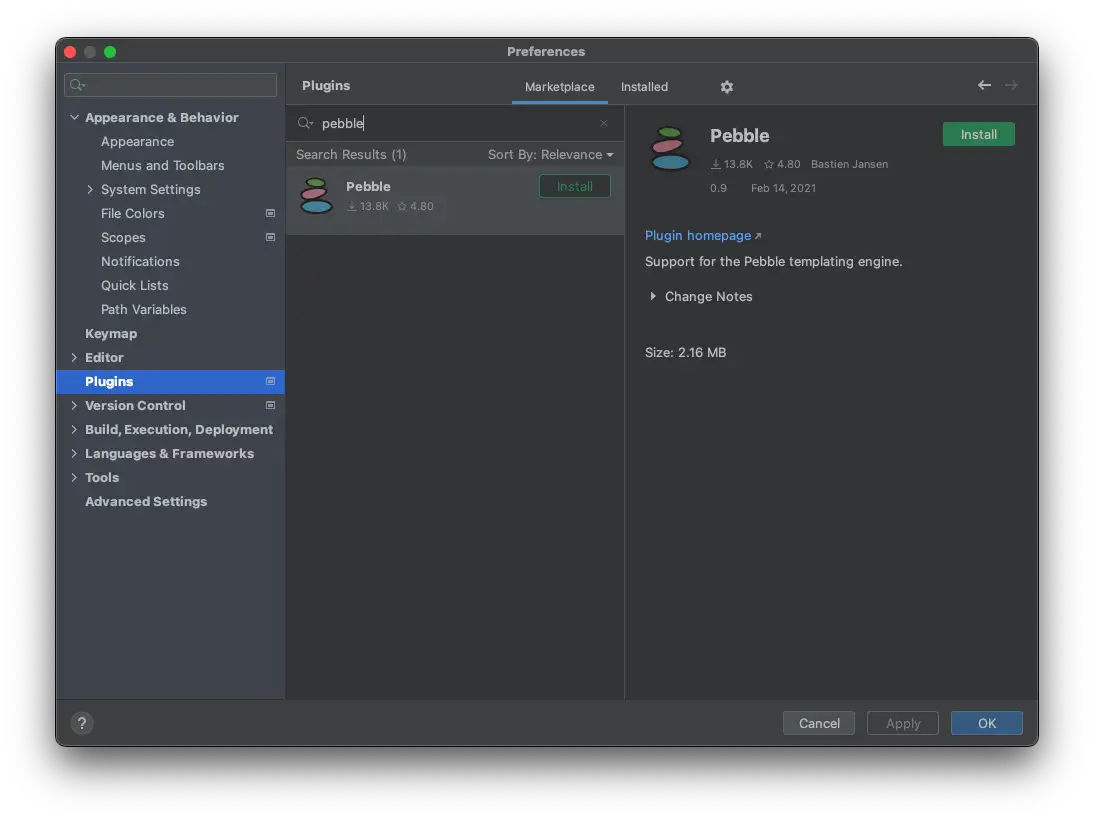The width and height of the screenshot is (1094, 820).
Task: Expand Languages & Frameworks section
Action: pos(74,454)
